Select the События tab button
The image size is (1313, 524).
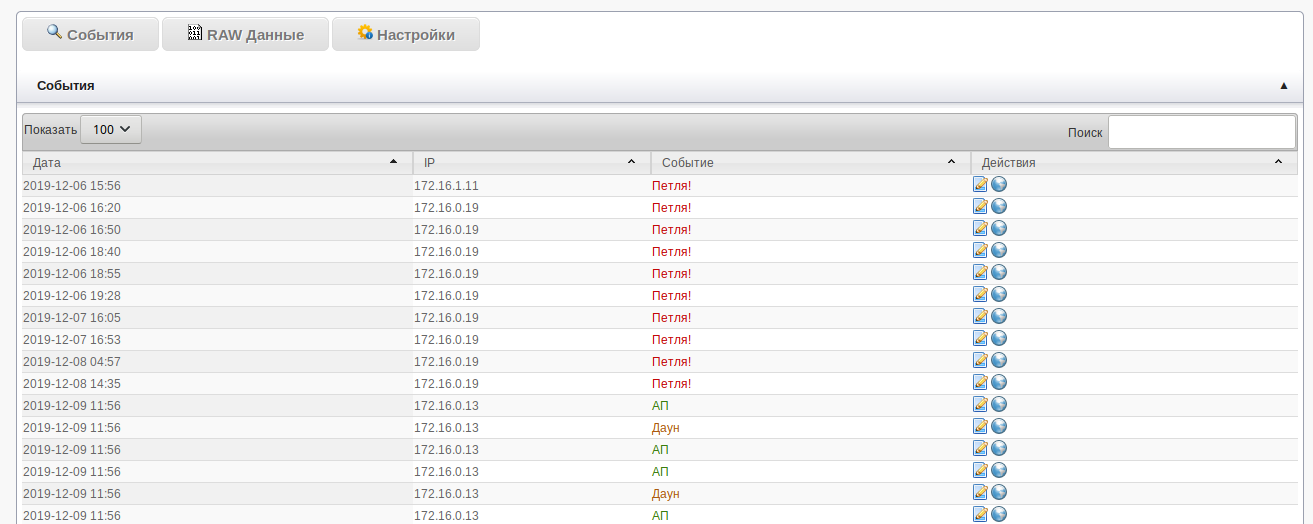click(90, 35)
